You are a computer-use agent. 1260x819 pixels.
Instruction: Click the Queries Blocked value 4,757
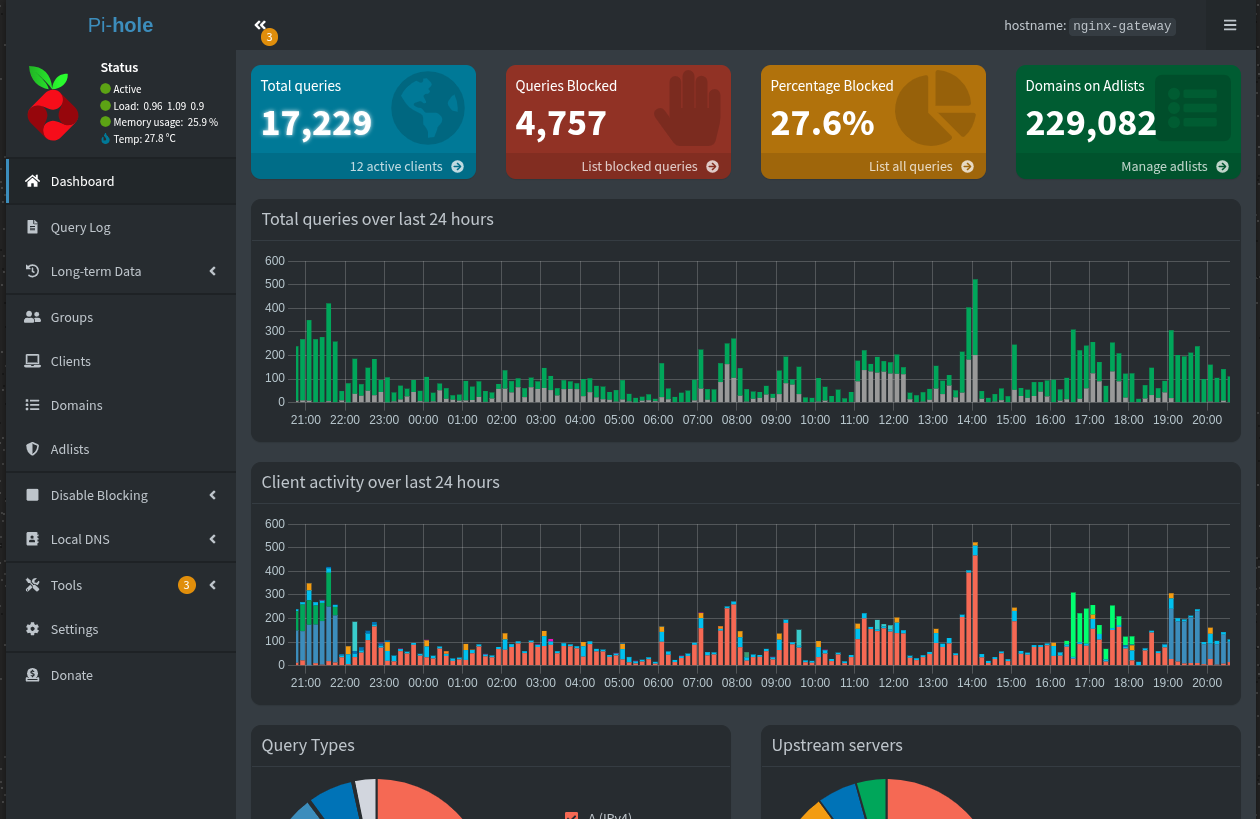coord(561,123)
